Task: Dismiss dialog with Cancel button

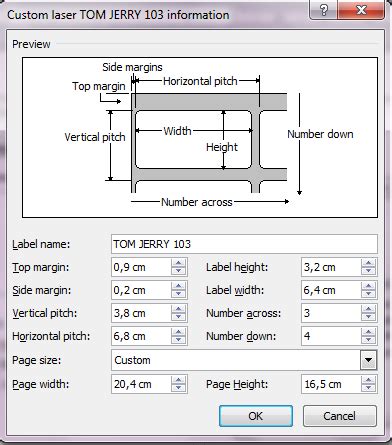Action: click(x=340, y=416)
